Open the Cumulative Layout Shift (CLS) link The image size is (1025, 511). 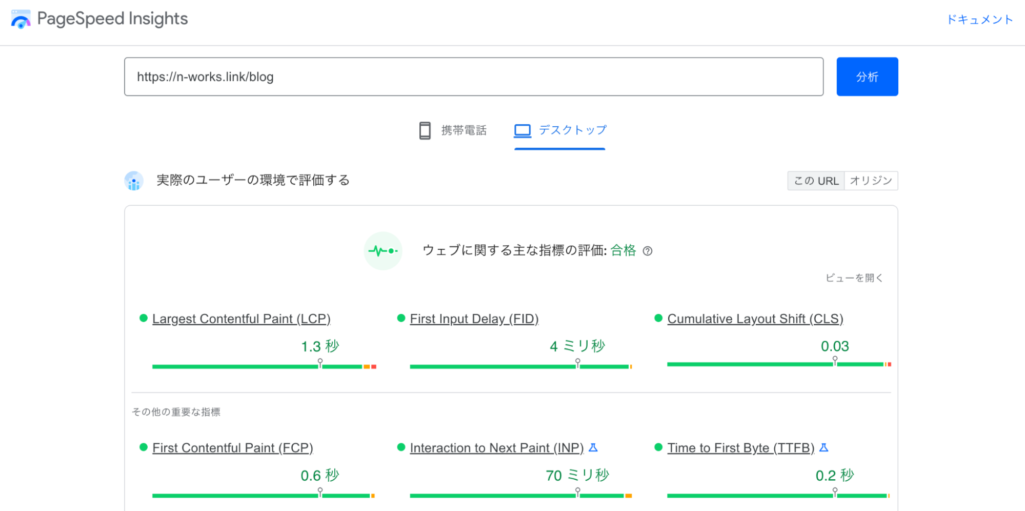point(755,319)
